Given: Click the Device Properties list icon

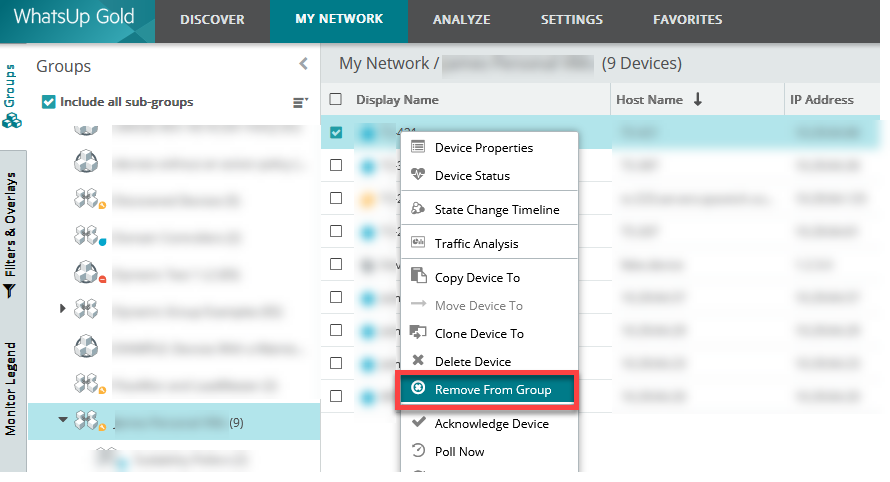Looking at the screenshot, I should coord(418,147).
